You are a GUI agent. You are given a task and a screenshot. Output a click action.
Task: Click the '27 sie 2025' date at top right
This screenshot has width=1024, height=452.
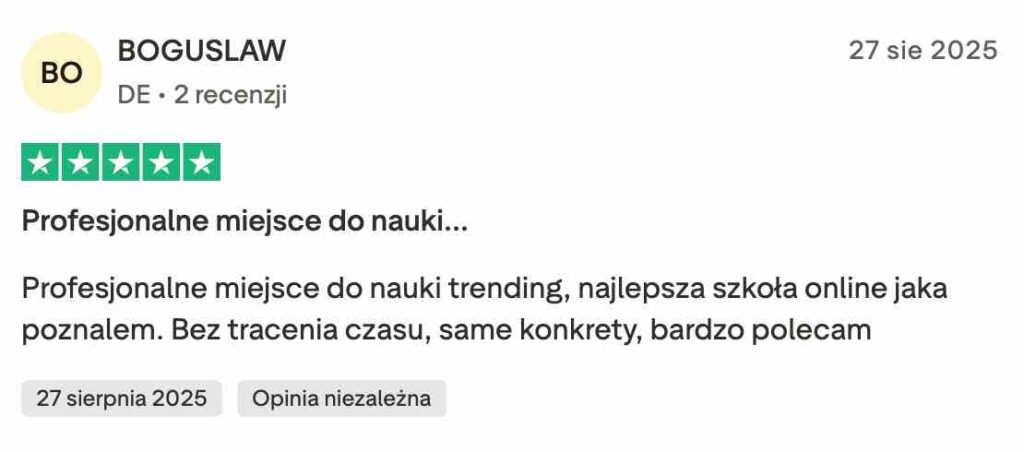[922, 50]
